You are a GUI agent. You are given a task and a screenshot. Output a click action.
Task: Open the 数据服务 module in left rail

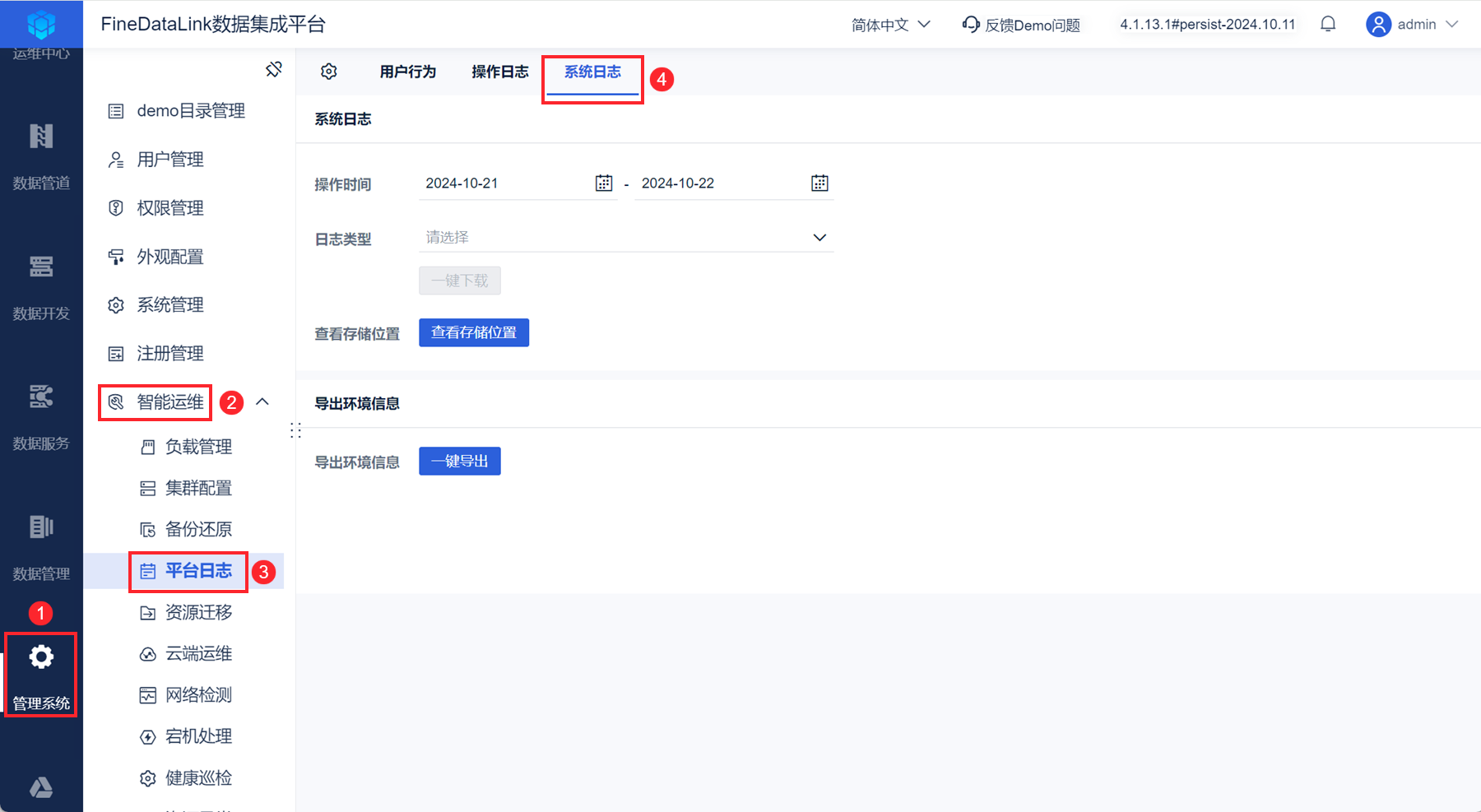pos(41,416)
